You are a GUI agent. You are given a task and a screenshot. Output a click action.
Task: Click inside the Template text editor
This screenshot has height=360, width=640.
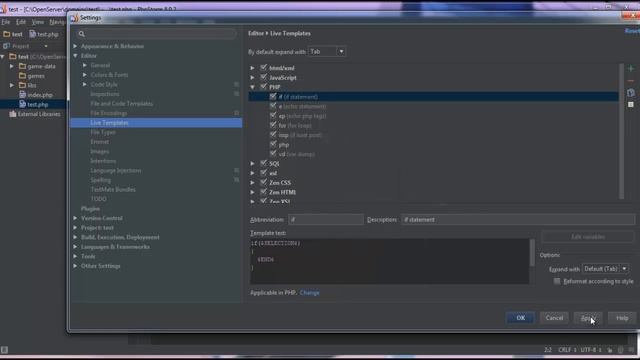[x=389, y=261]
